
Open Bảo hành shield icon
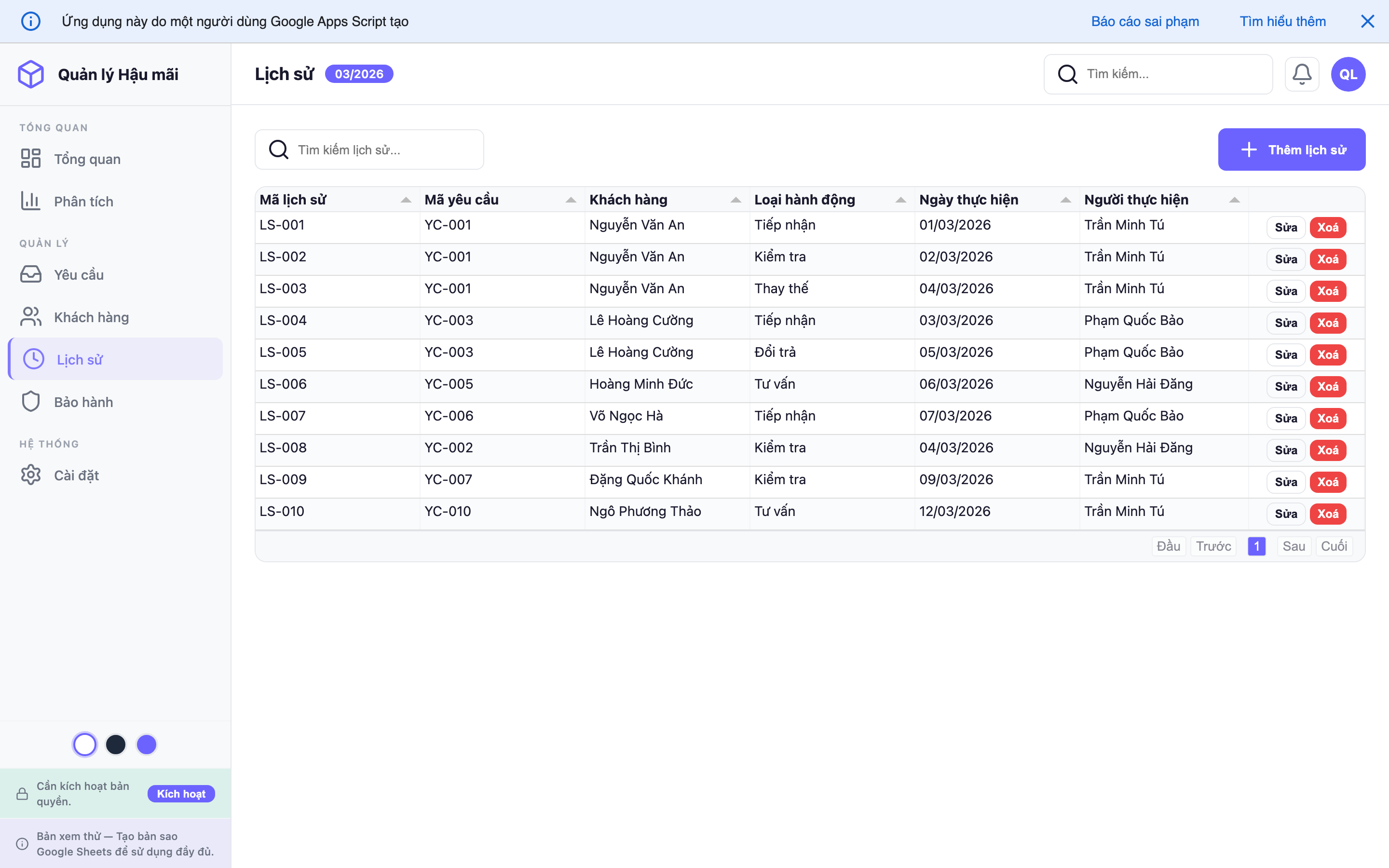click(30, 401)
